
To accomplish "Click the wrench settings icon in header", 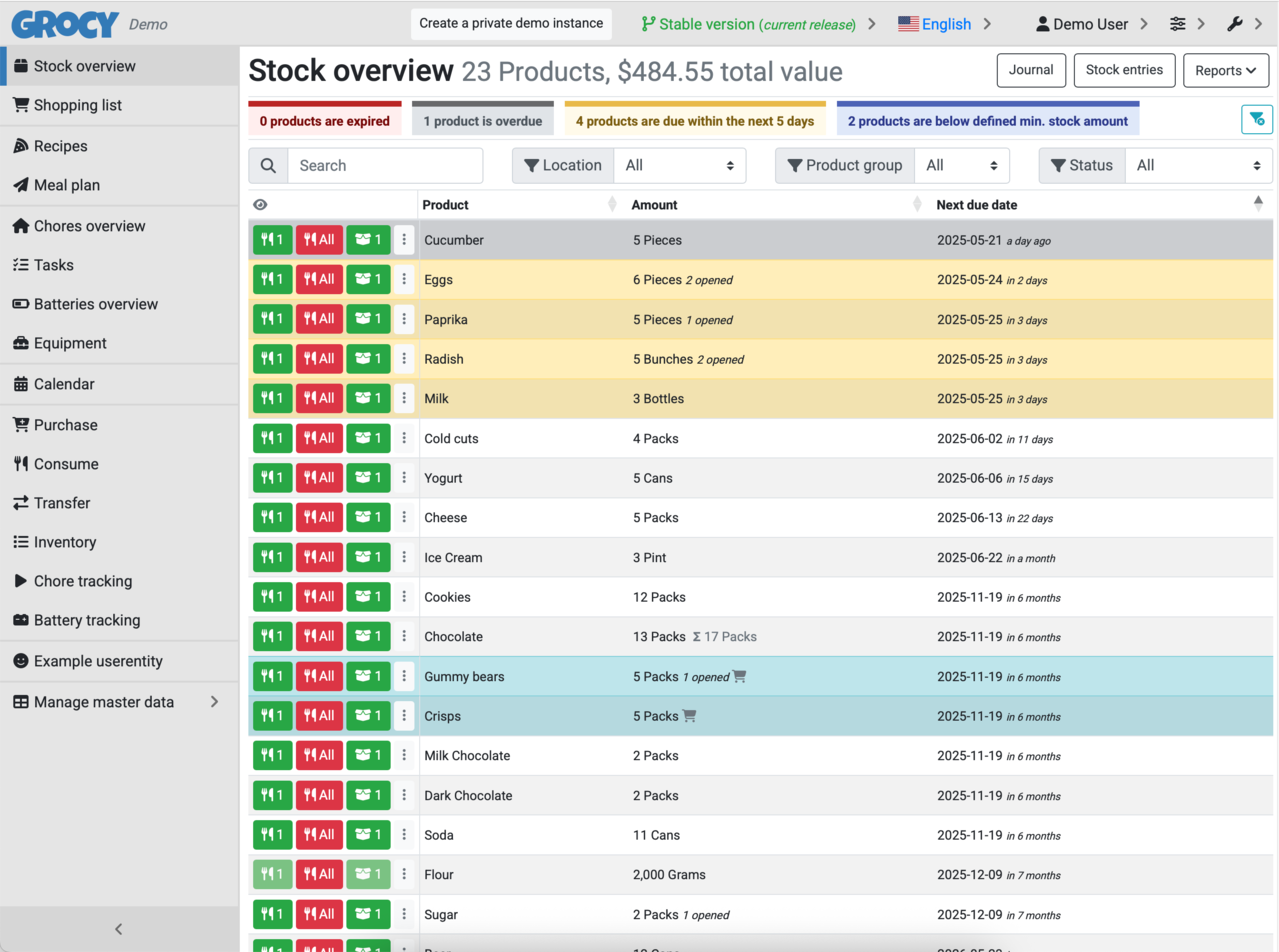I will (x=1234, y=24).
